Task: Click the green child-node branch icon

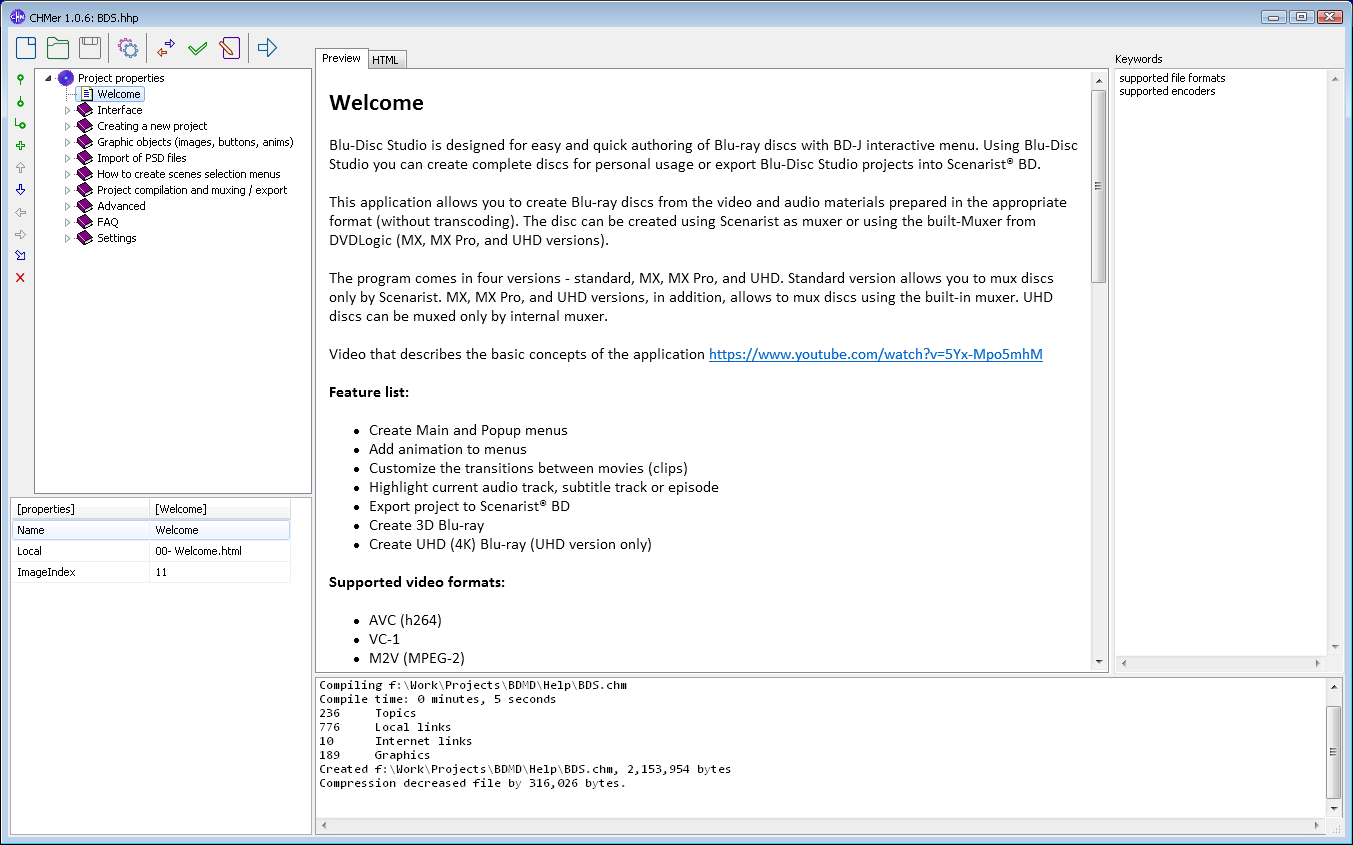Action: [x=20, y=123]
